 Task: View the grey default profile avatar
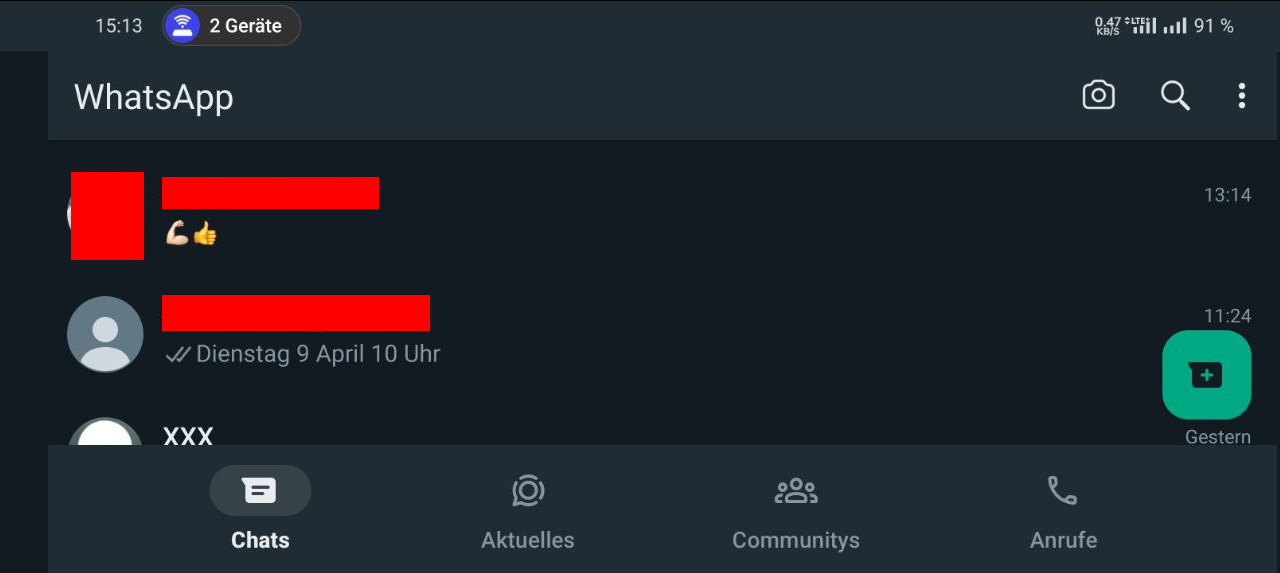[105, 334]
